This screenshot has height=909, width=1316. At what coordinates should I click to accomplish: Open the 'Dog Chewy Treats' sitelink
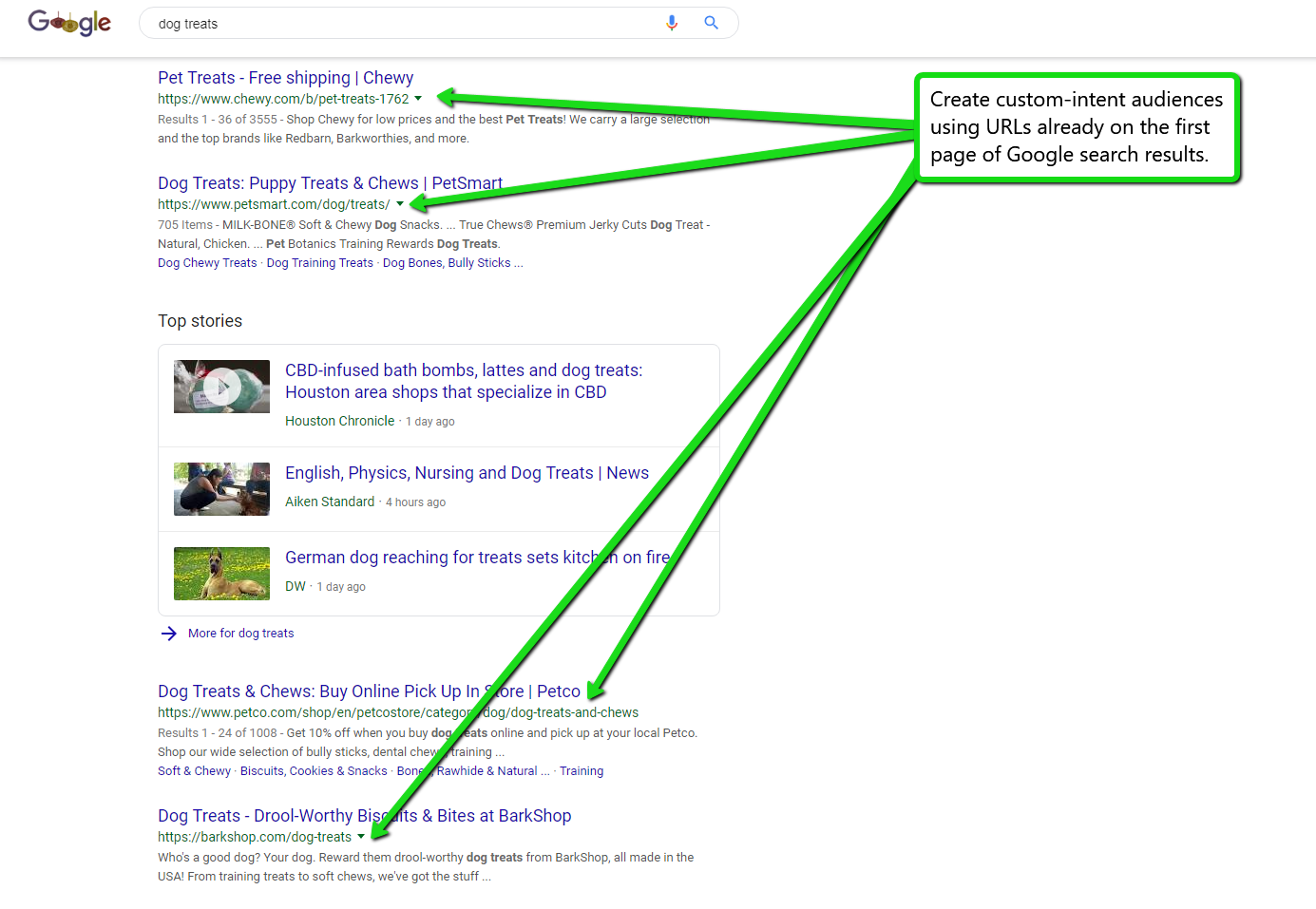pyautogui.click(x=207, y=263)
